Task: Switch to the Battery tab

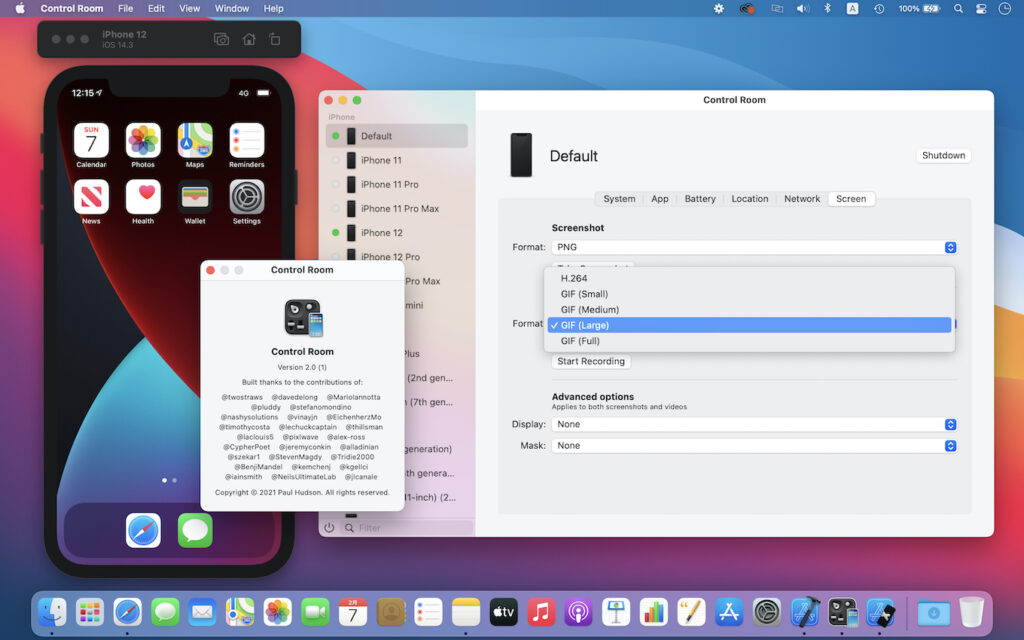Action: pos(700,199)
